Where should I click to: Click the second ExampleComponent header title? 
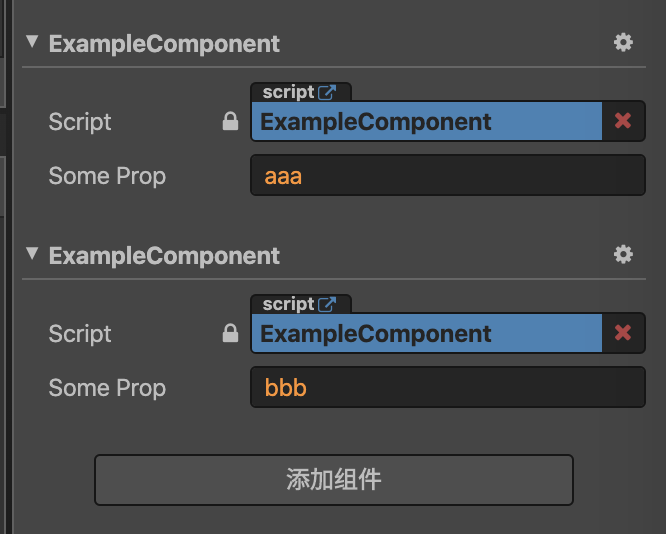coord(164,255)
